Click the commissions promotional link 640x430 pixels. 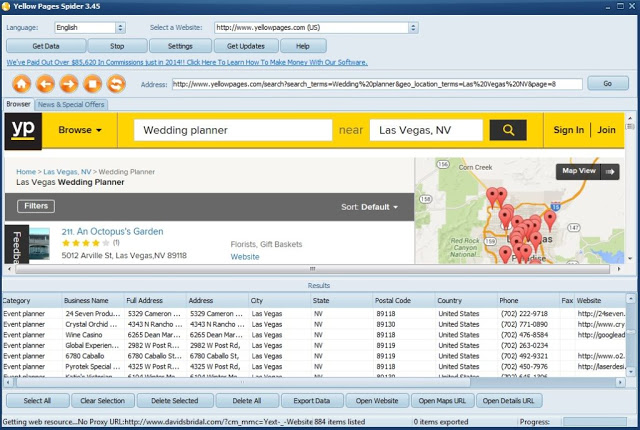pos(187,62)
